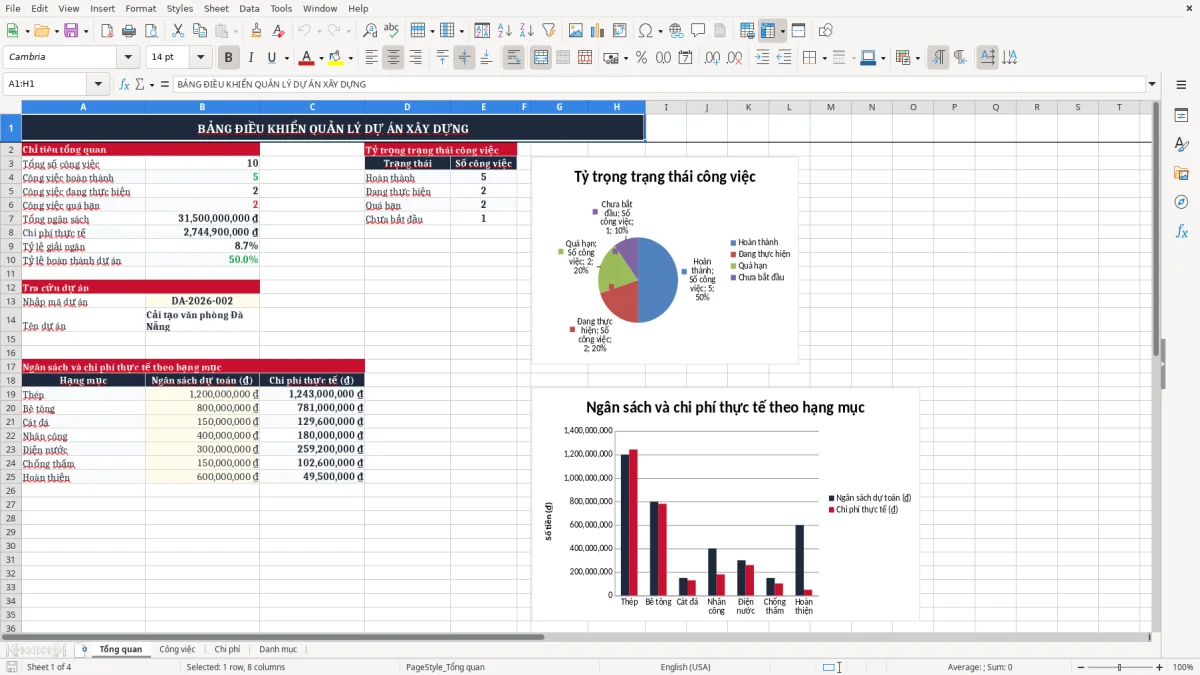Insert a comment
Screen dimensions: 1200x675
[698, 31]
